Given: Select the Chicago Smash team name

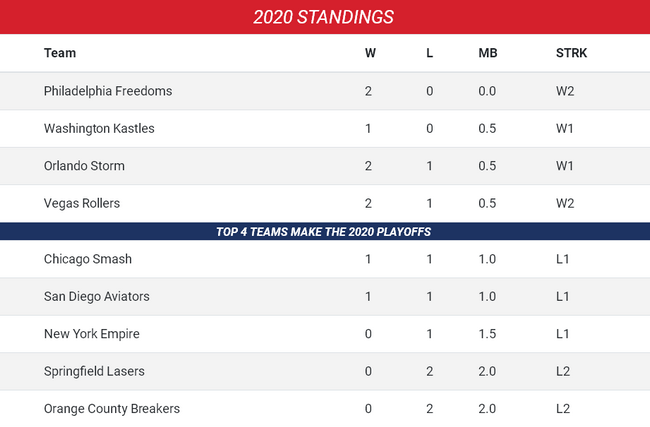Looking at the screenshot, I should click(x=88, y=259).
